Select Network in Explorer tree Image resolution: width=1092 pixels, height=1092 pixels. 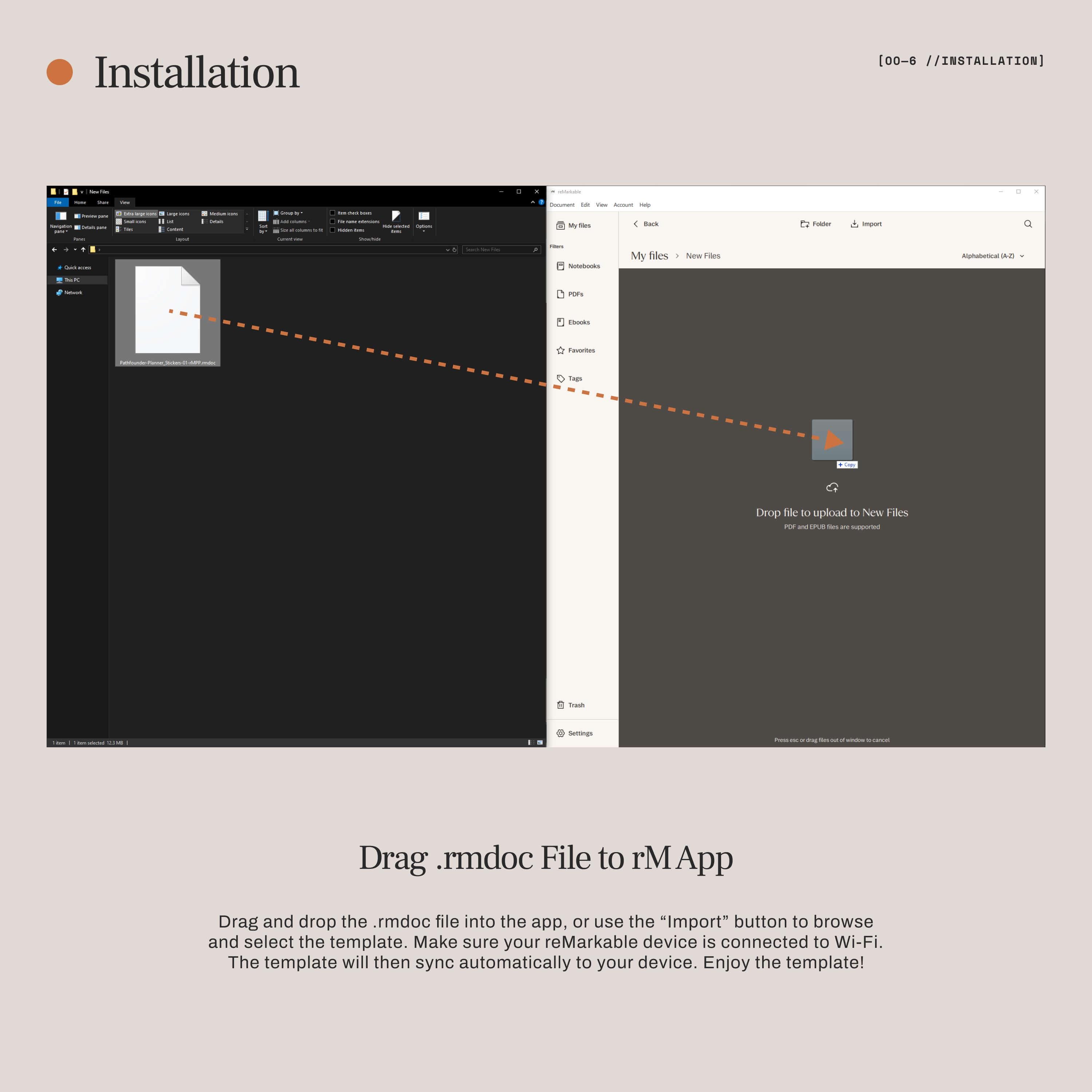tap(70, 293)
